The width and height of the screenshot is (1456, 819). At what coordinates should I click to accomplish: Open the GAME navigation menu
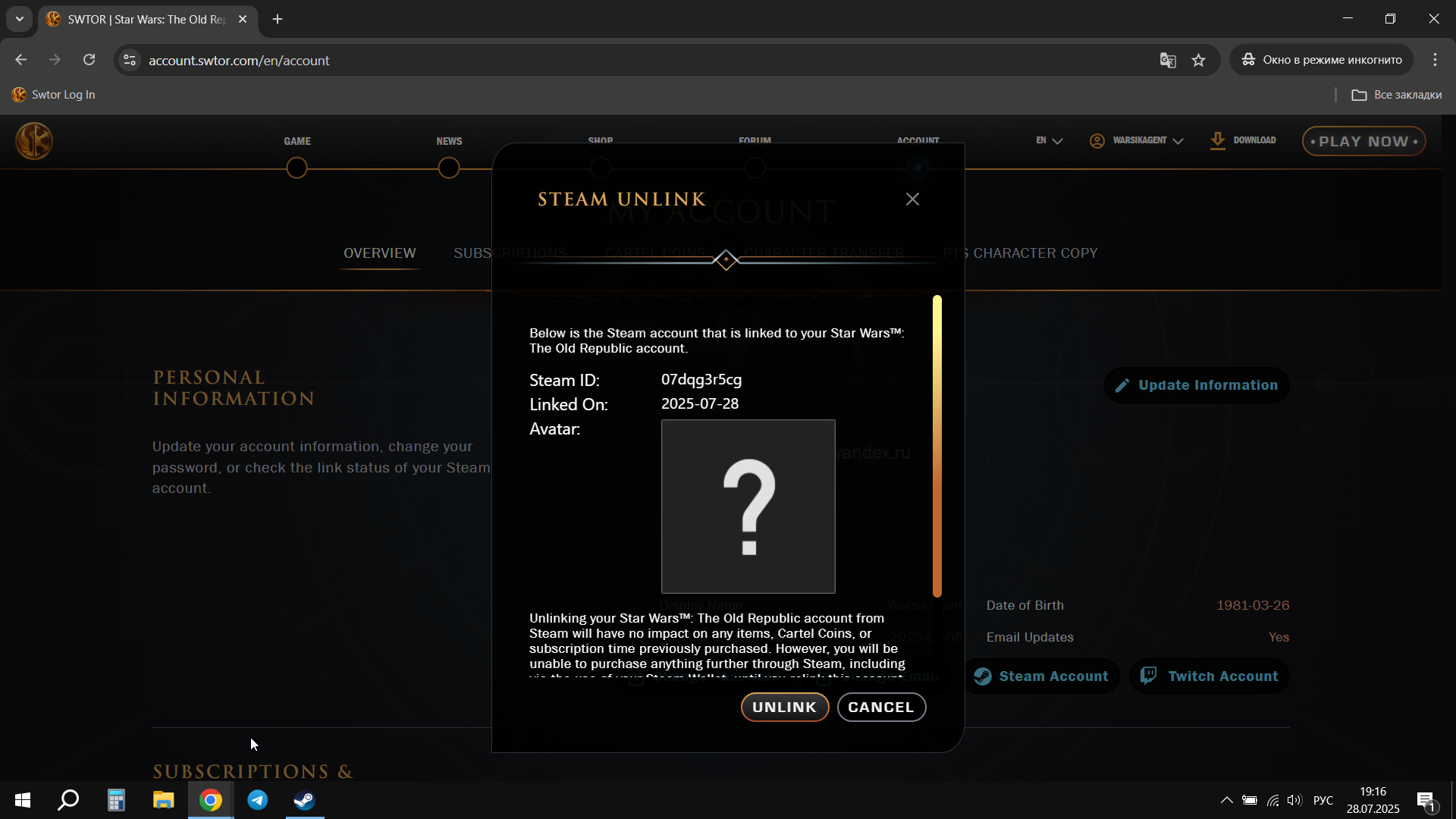click(297, 141)
